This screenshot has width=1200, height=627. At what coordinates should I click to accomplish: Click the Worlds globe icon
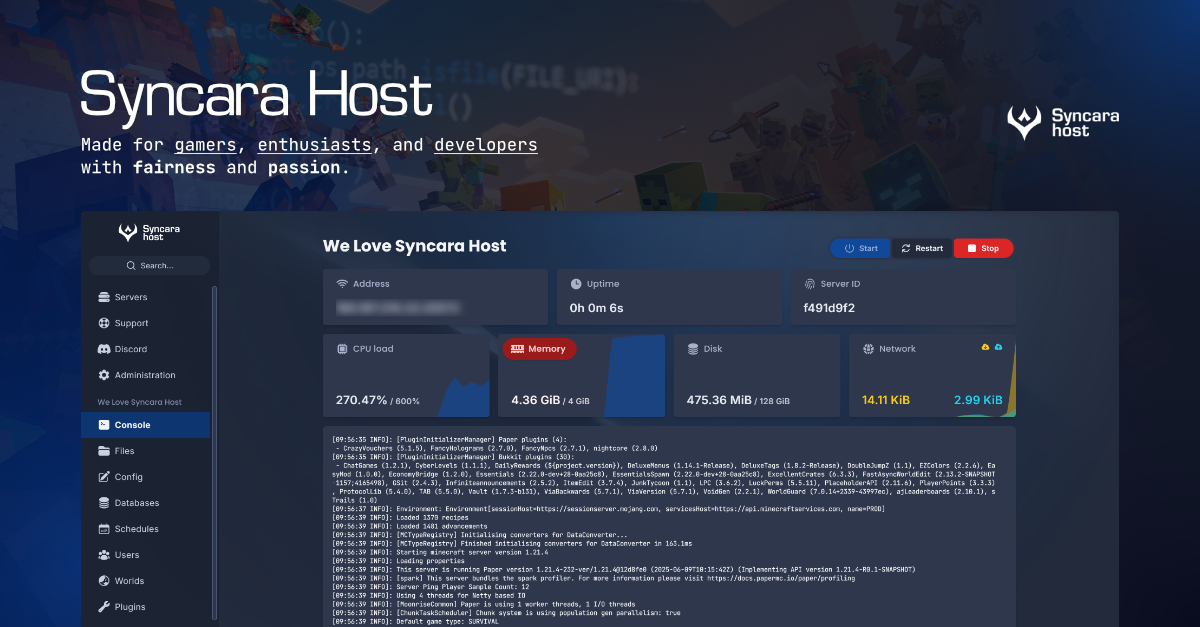tap(104, 581)
